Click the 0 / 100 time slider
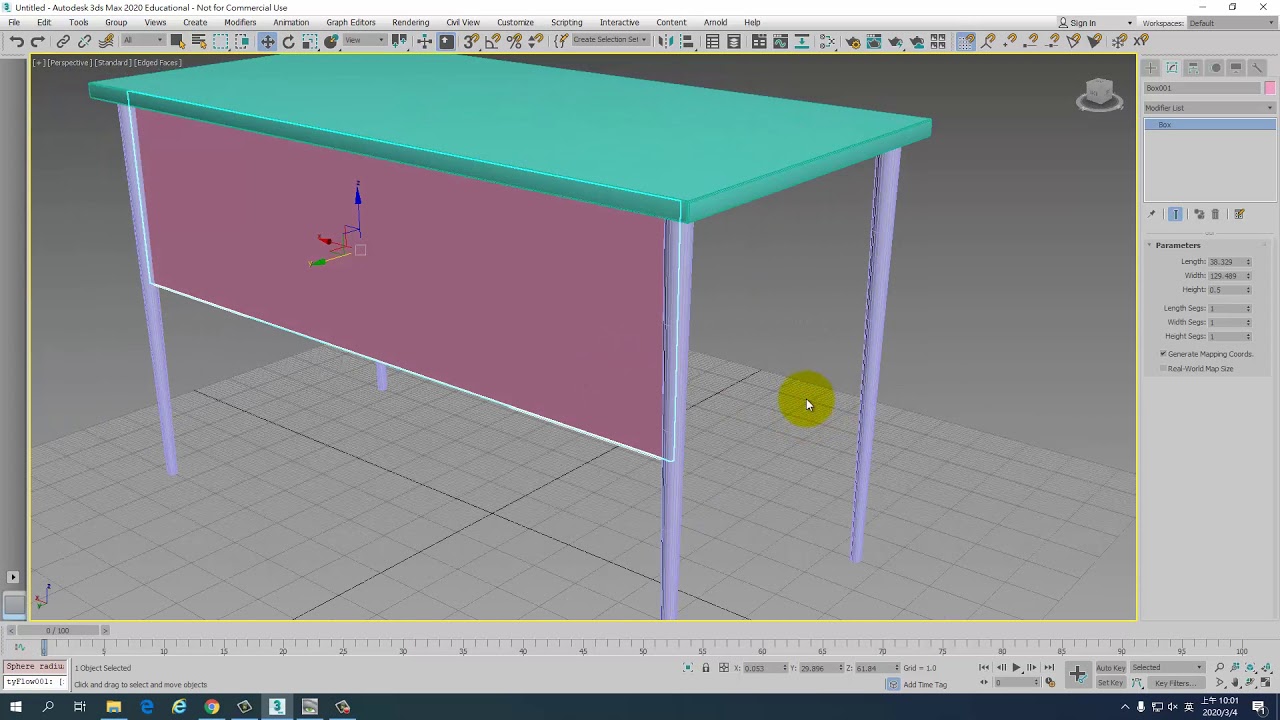1280x720 pixels. [x=58, y=631]
